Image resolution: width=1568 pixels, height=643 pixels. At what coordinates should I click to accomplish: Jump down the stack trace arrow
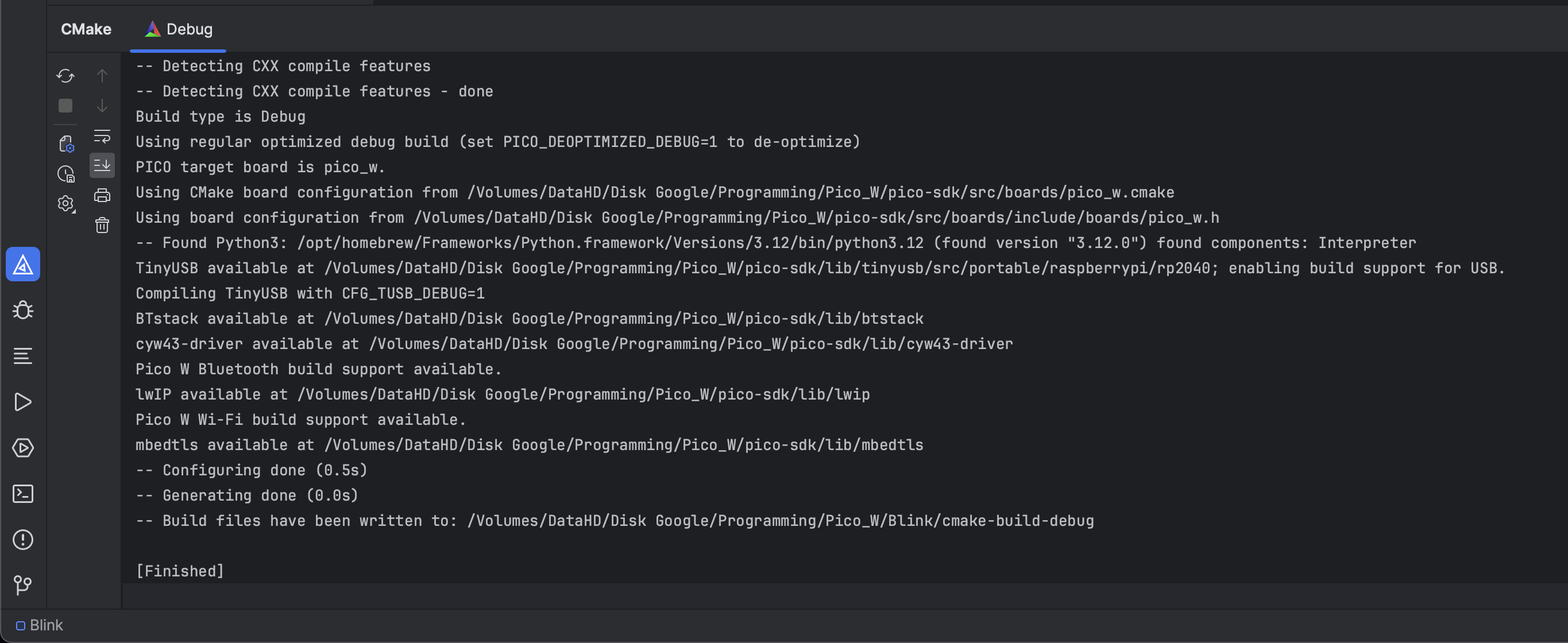[102, 106]
